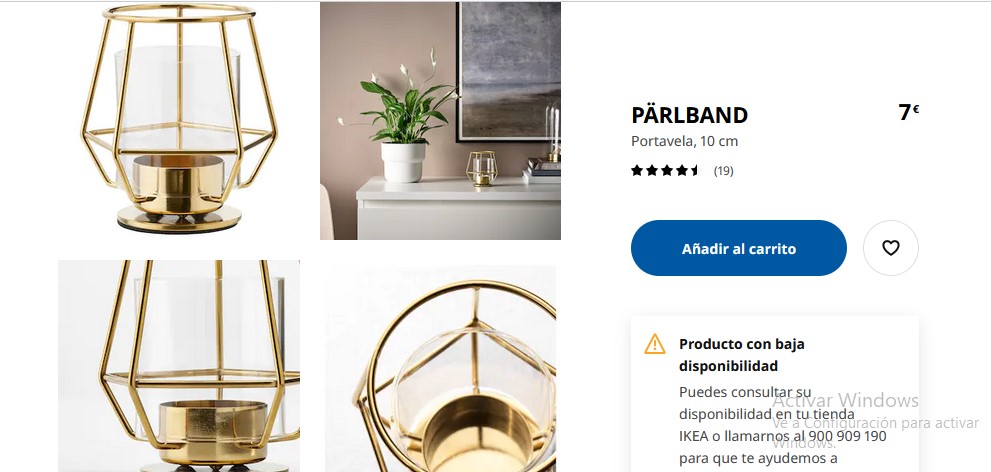Click the orange warning triangle icon

tap(655, 344)
